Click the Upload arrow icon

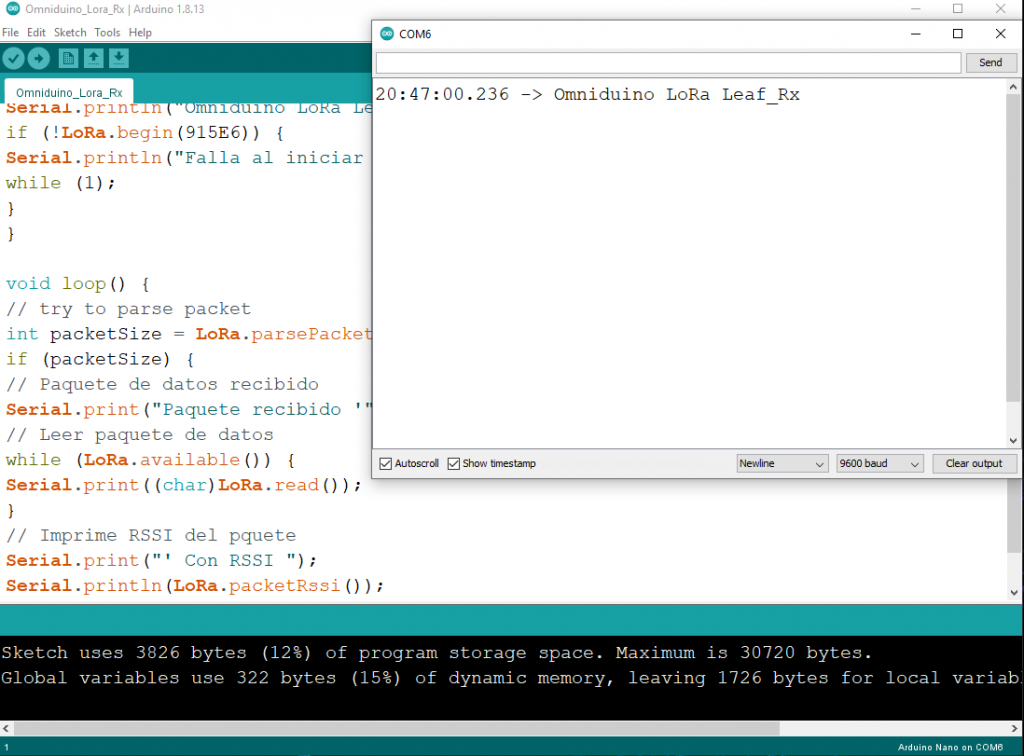[39, 59]
